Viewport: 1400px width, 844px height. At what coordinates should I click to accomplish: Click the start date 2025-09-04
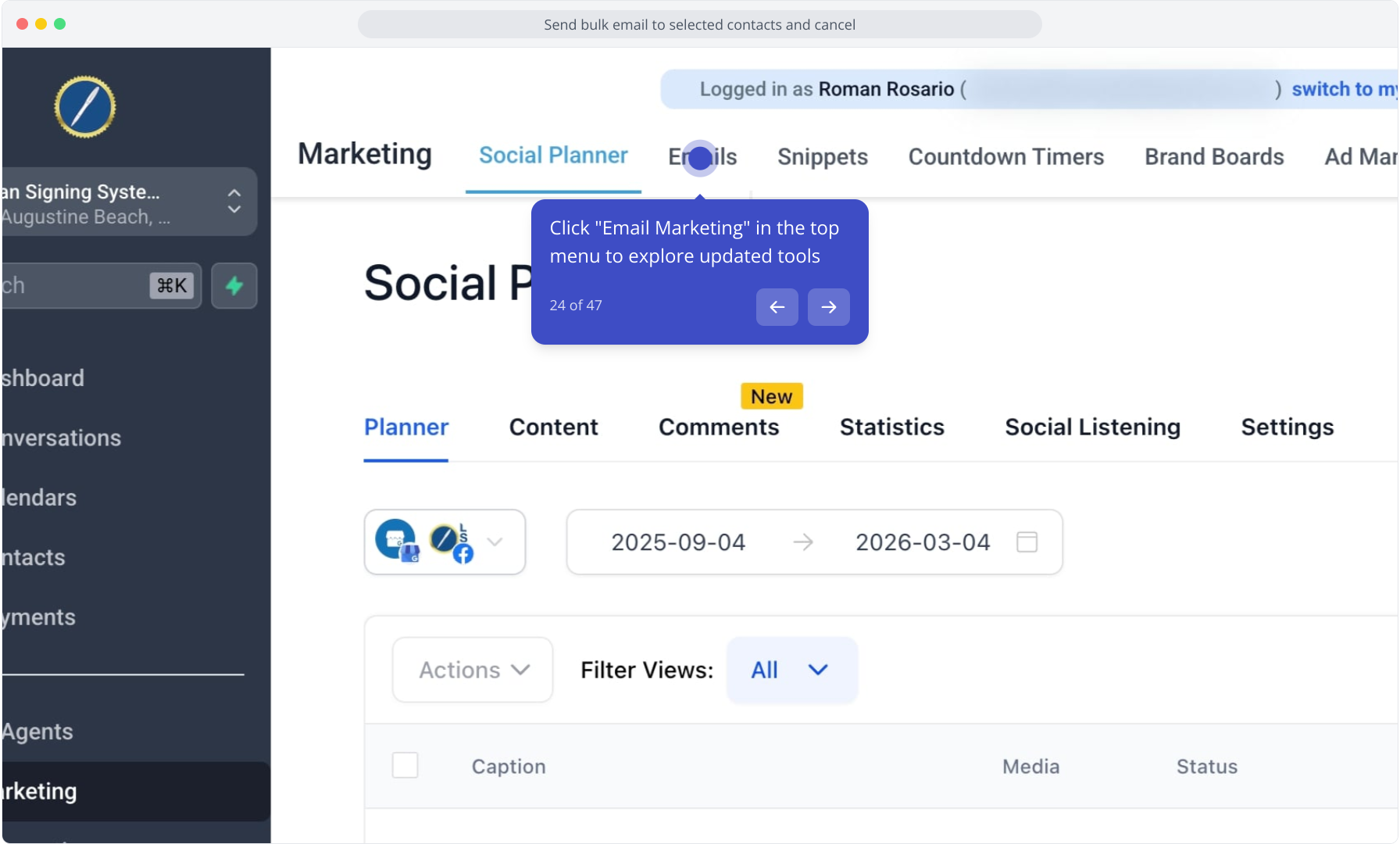pos(678,542)
